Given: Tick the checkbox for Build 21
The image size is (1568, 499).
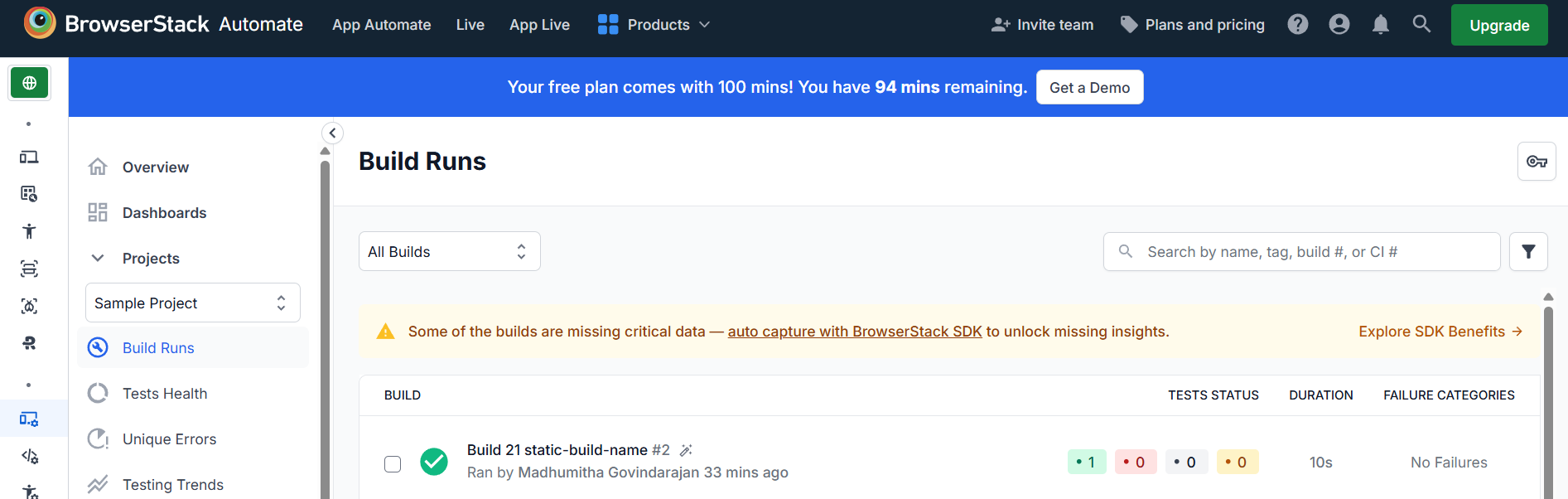Looking at the screenshot, I should click(x=393, y=464).
